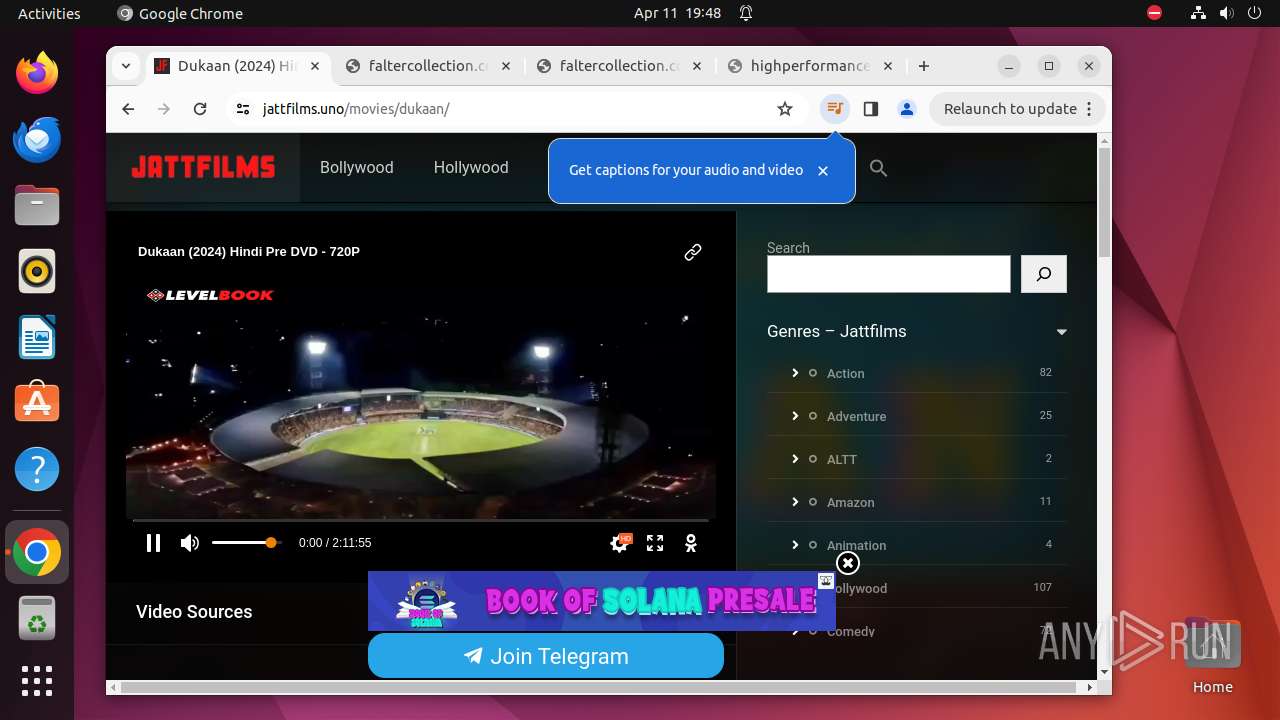The image size is (1280, 720).
Task: Open the OK.ru logo in player
Action: pyautogui.click(x=690, y=543)
